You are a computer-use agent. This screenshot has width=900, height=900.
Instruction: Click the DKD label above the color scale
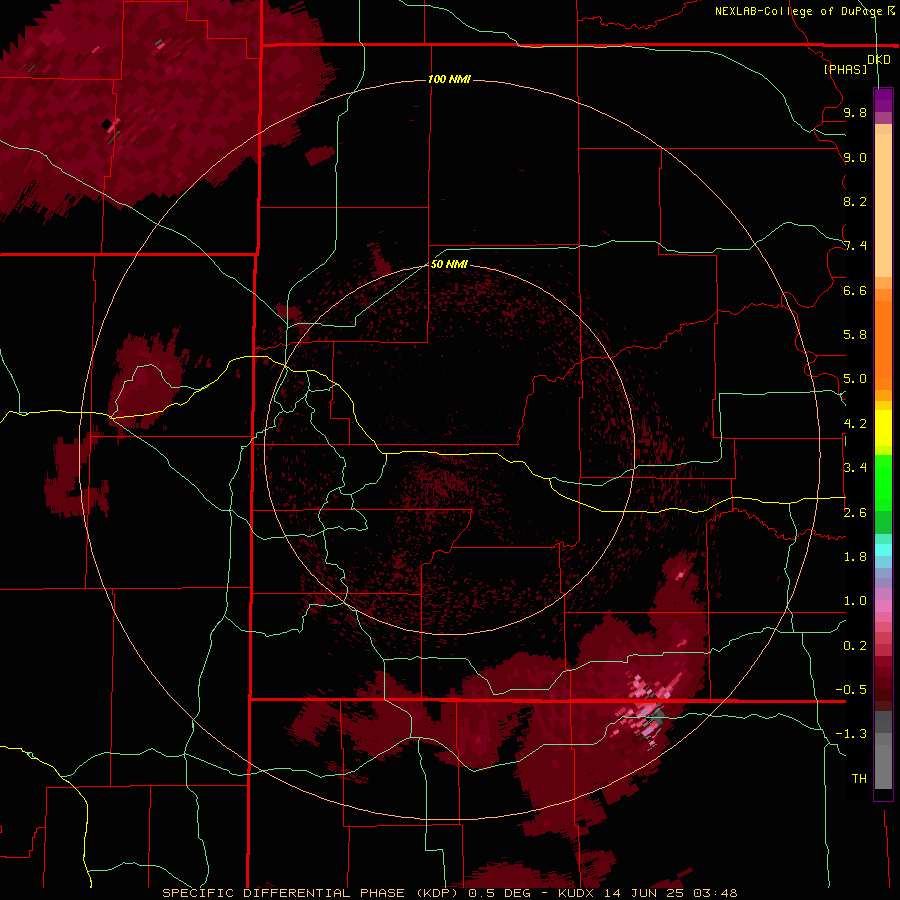(x=879, y=60)
